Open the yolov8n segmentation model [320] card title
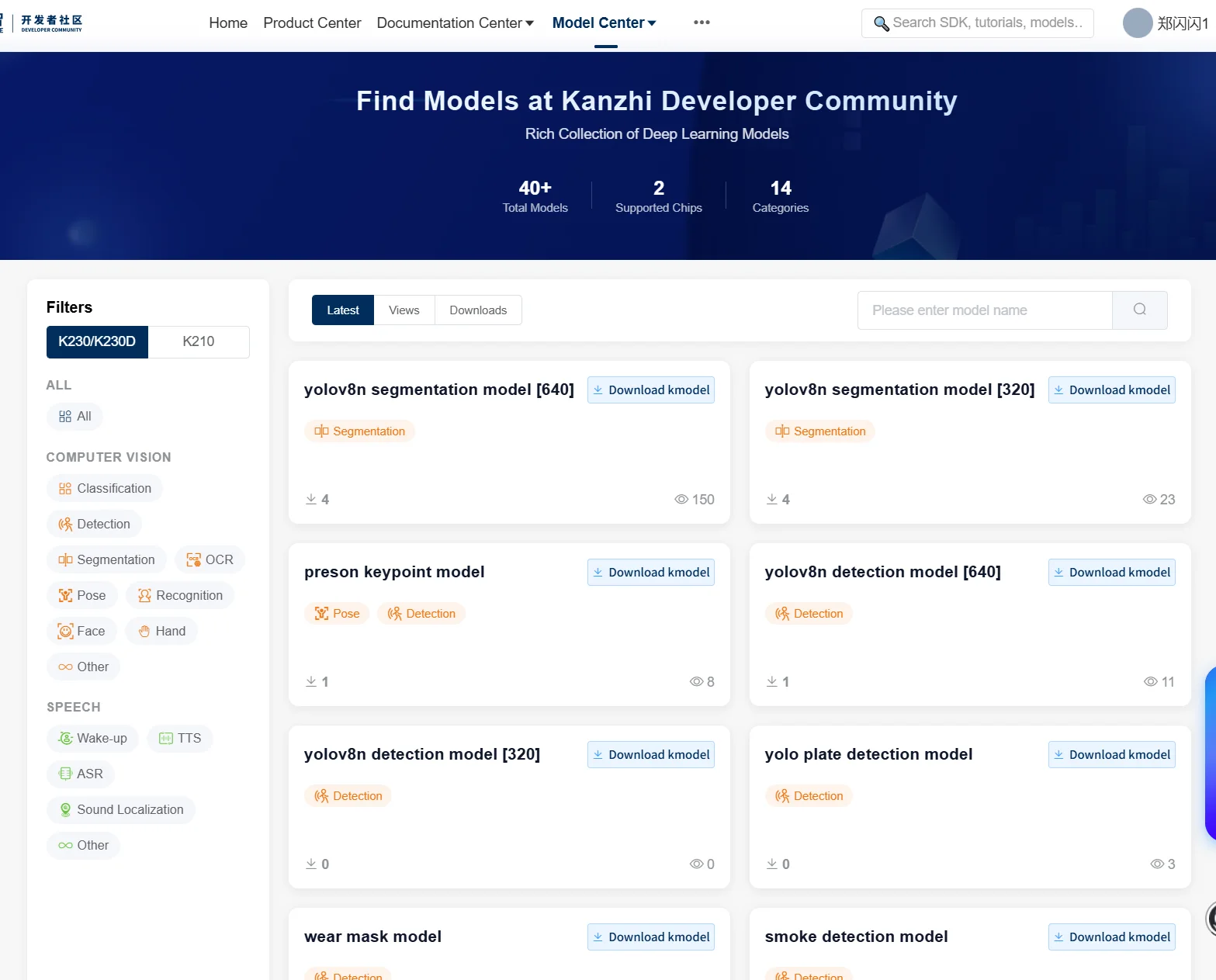This screenshot has width=1216, height=980. 899,390
